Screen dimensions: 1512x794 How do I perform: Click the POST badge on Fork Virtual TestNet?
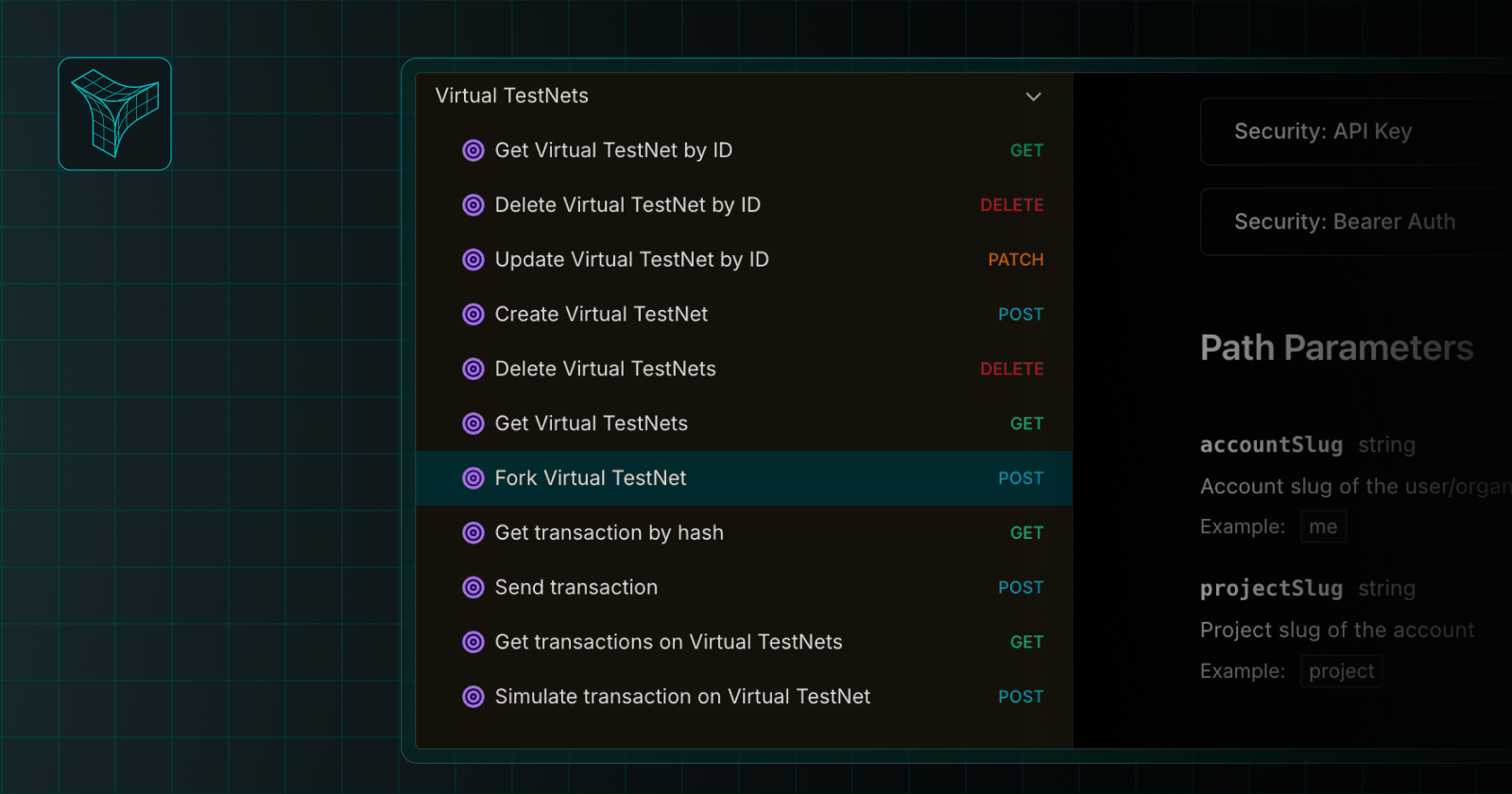[x=1021, y=478]
